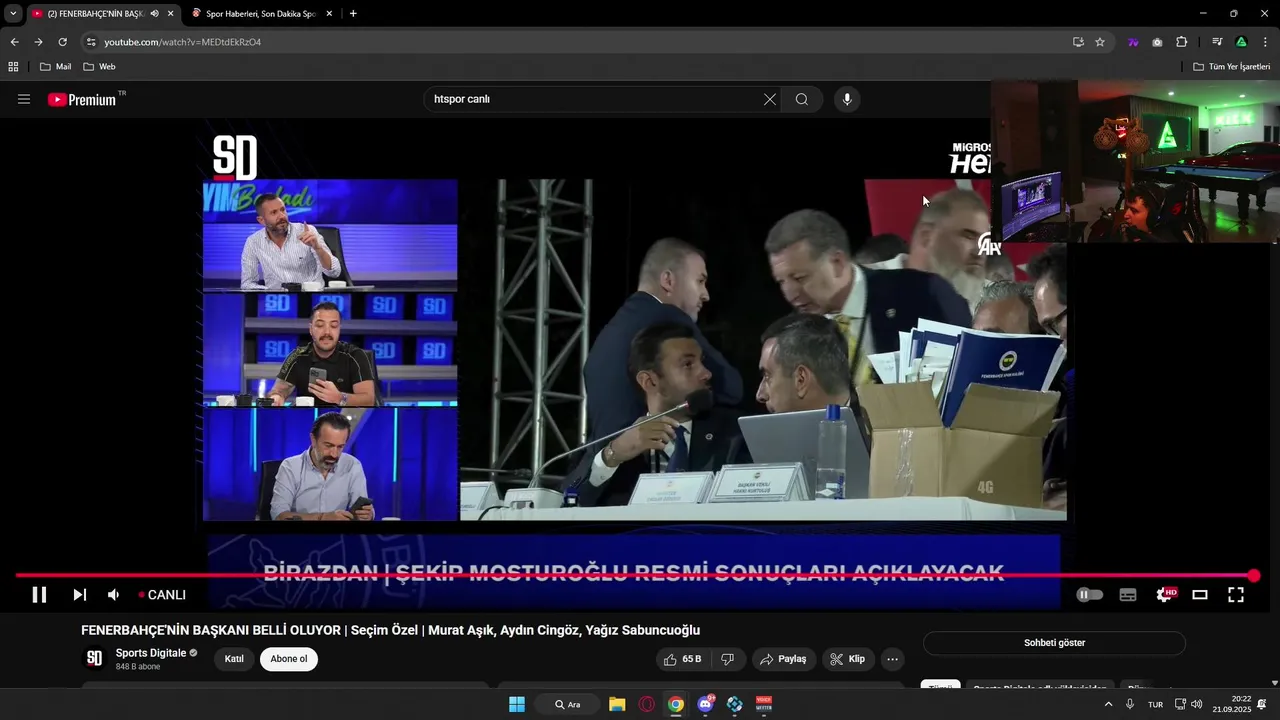
Task: Mute the video player volume
Action: pos(114,595)
